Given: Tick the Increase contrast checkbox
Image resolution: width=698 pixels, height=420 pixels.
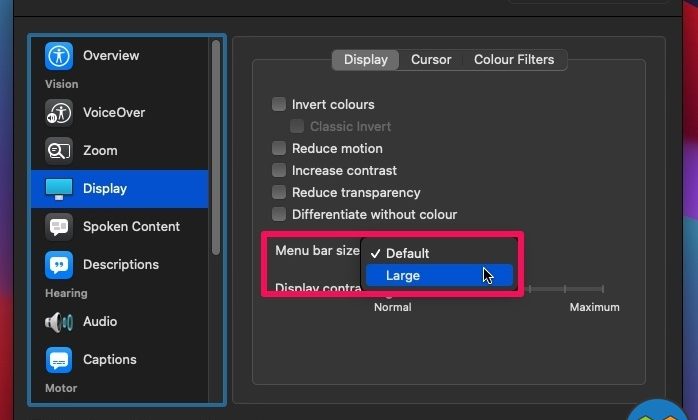Looking at the screenshot, I should pyautogui.click(x=279, y=170).
